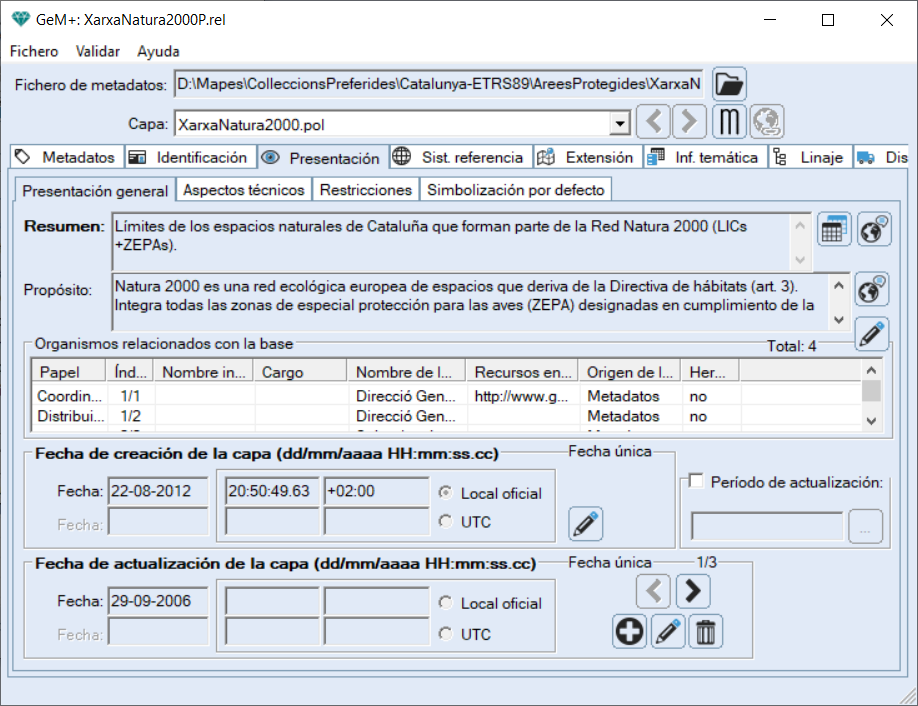Expand the Capa dropdown list
918x706 pixels.
620,124
